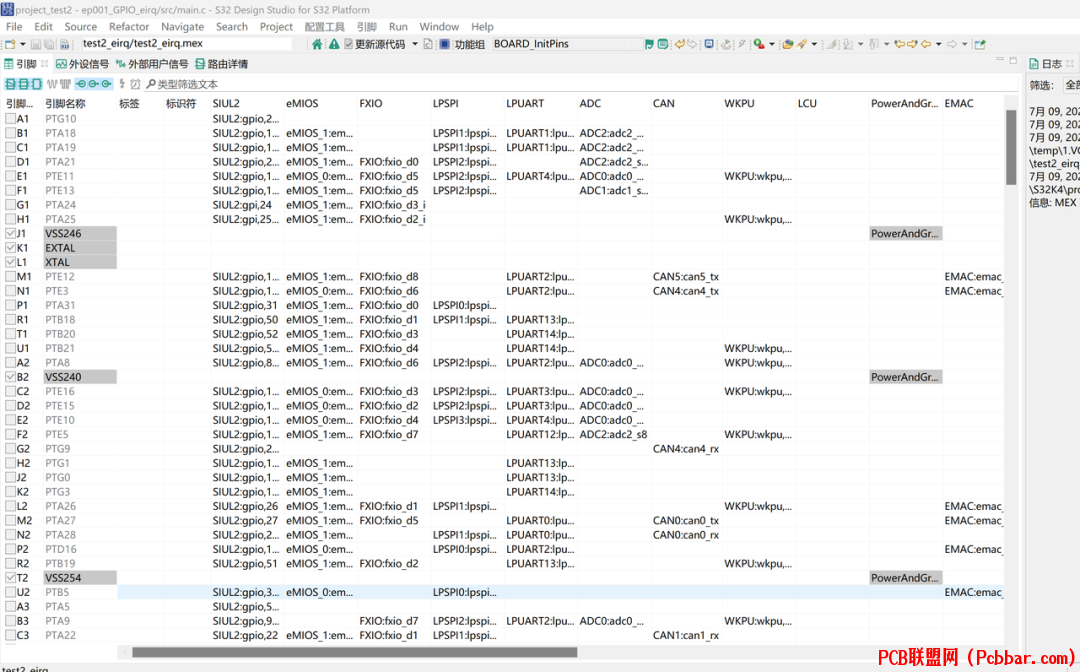Click the blue monitor icon in toolbar
1080x672 pixels.
709,44
